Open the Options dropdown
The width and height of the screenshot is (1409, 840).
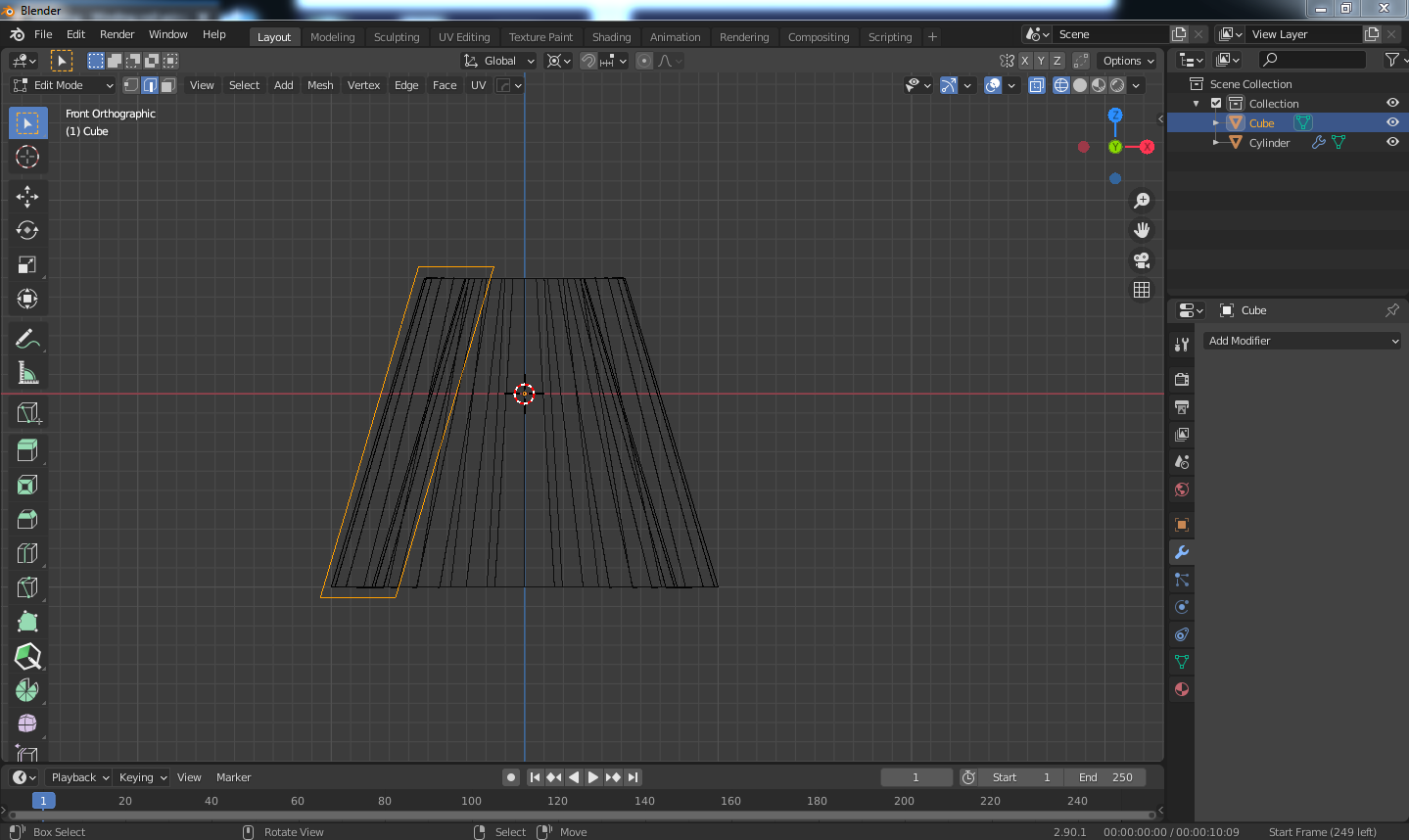(x=1128, y=61)
